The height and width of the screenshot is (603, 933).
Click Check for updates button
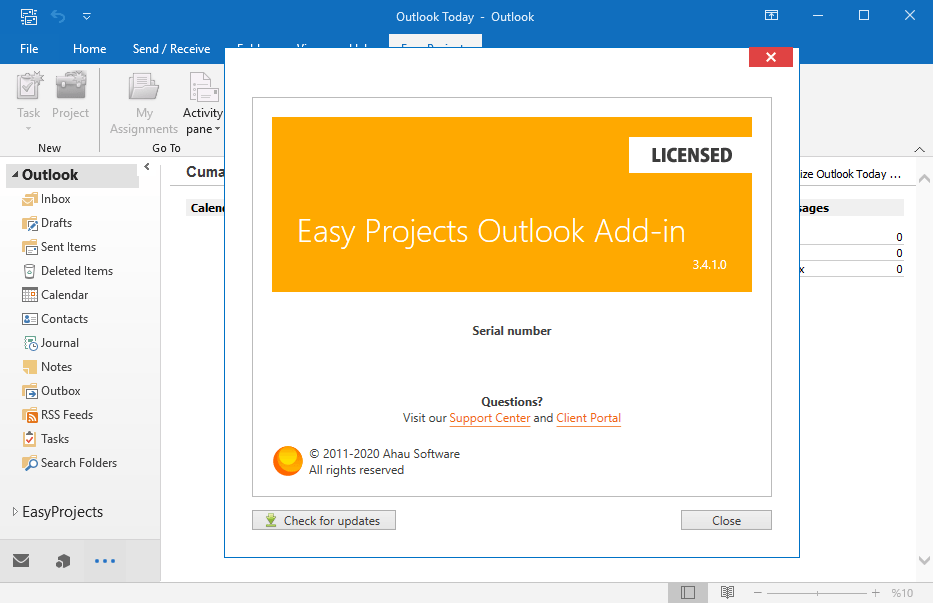click(324, 520)
